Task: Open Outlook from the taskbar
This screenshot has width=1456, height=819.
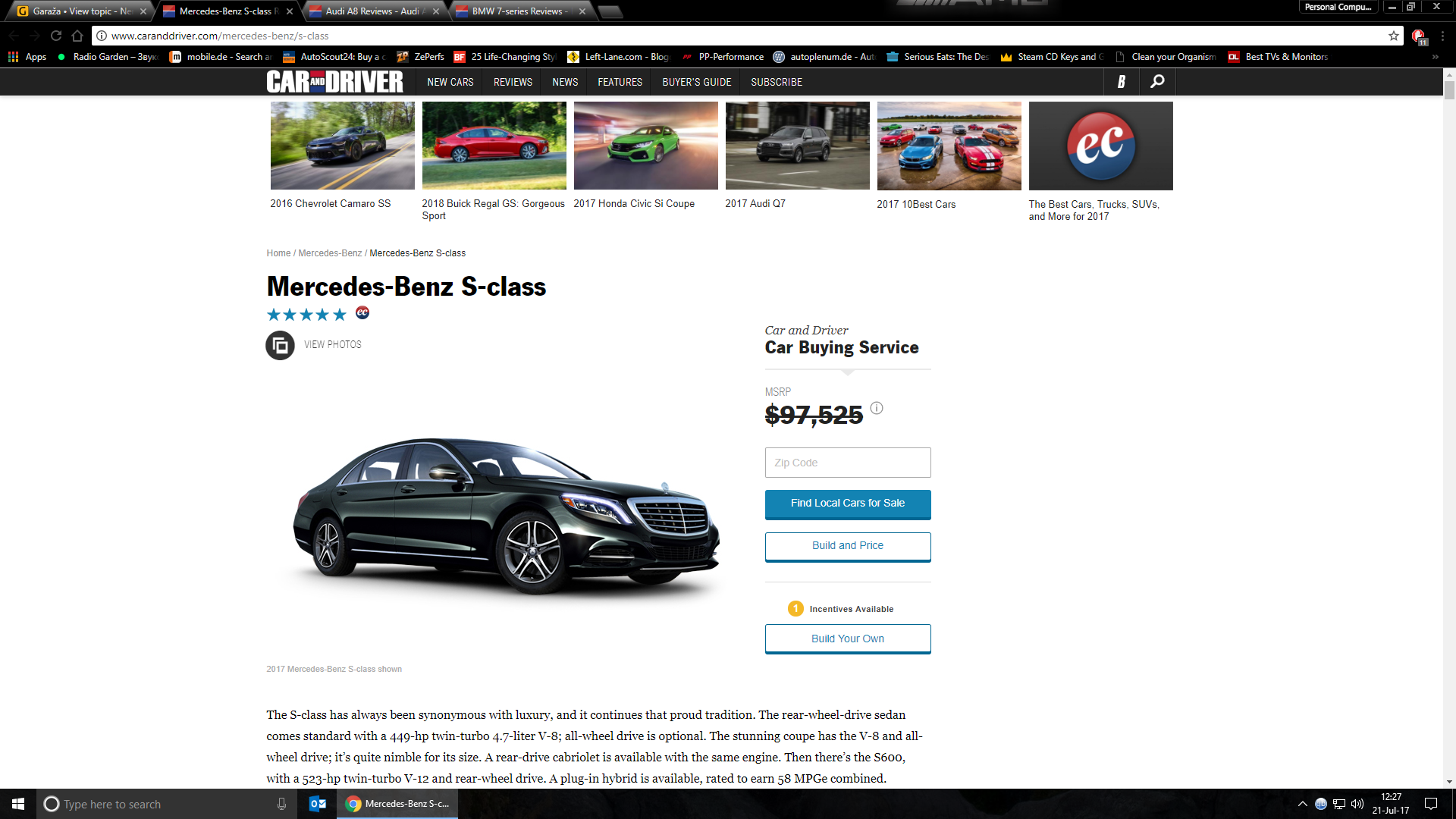Action: pos(318,804)
